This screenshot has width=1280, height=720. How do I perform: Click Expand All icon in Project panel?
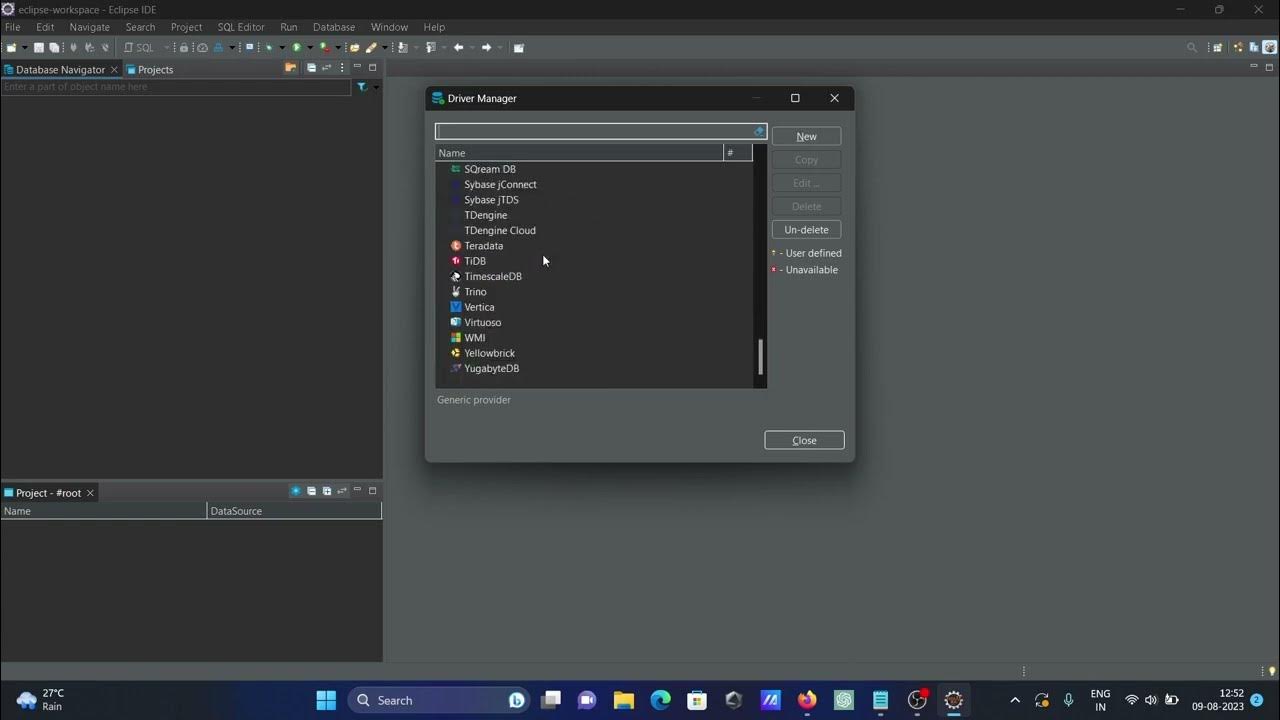326,491
